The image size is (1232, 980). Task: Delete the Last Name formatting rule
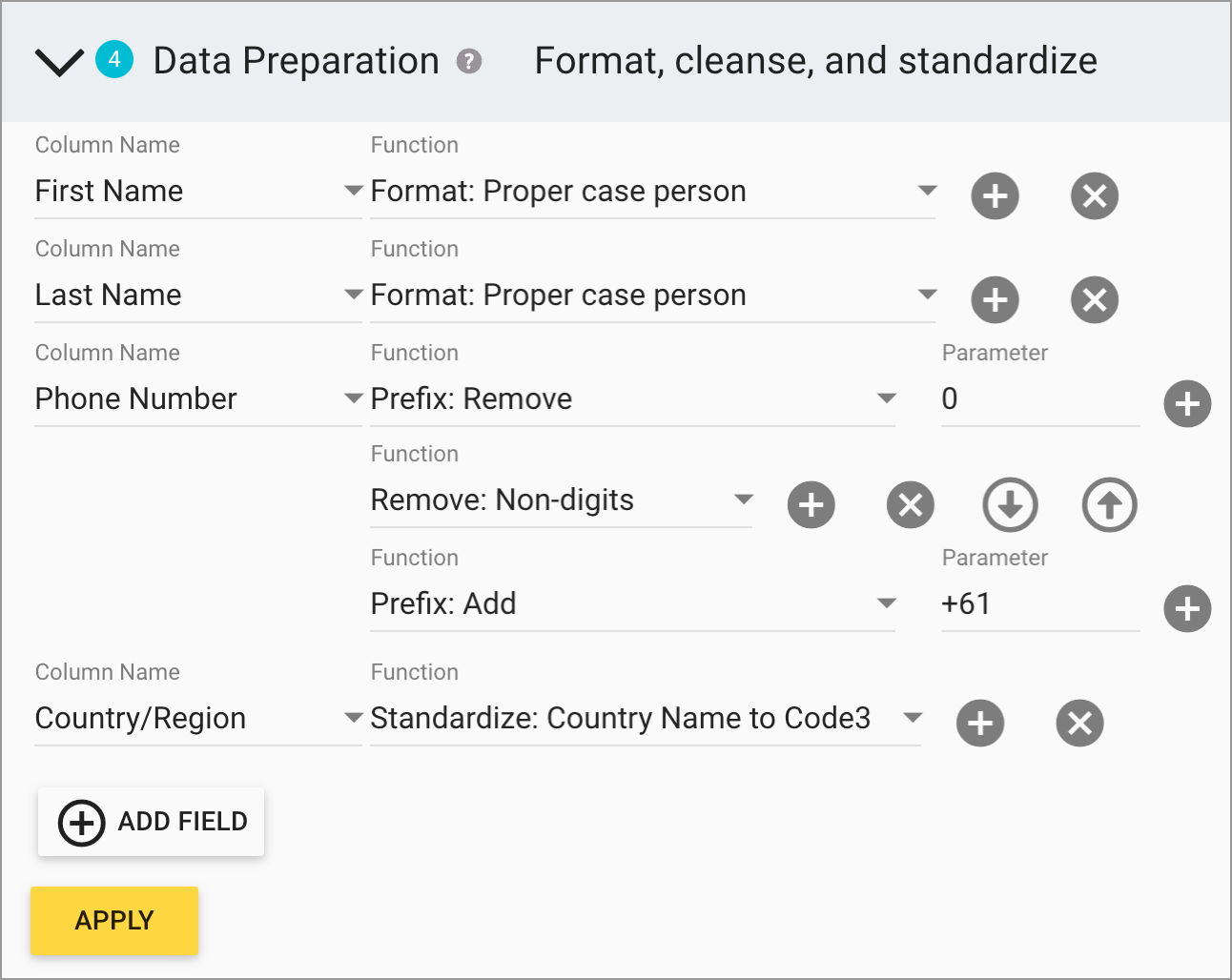1094,300
